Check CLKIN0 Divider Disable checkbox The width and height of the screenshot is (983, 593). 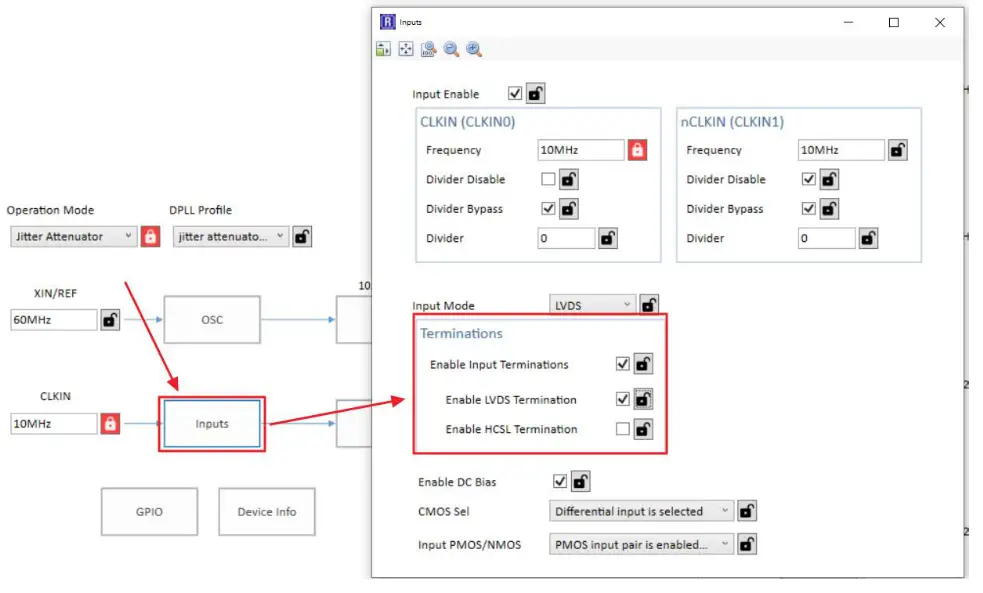tap(549, 179)
